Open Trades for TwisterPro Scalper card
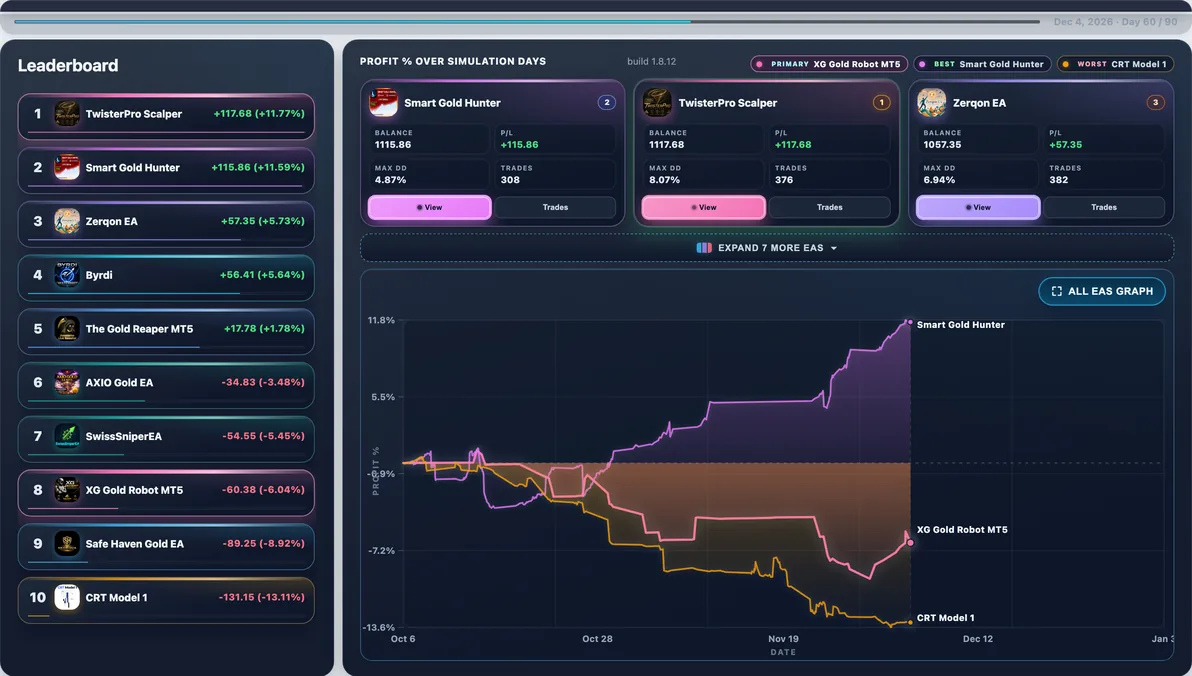This screenshot has width=1192, height=676. click(x=829, y=207)
